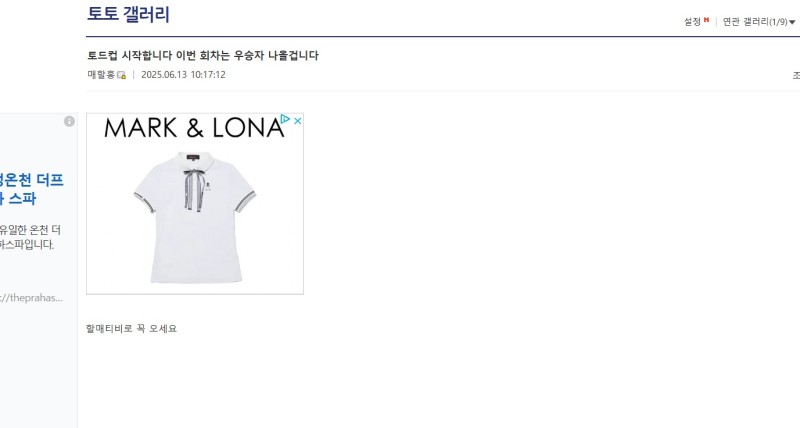800x428 pixels.
Task: Expand the 연관 갤러리 dropdown arrow
Action: (x=792, y=22)
